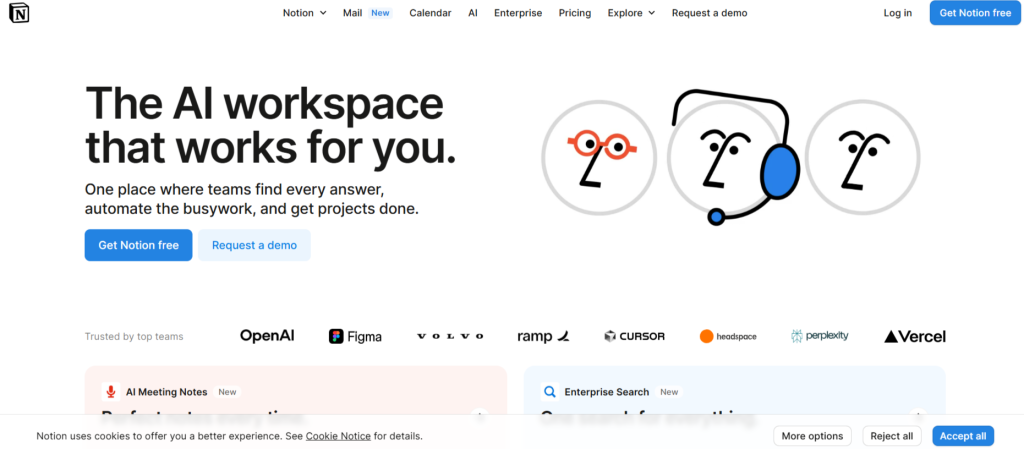Click the AI Meeting Notes microphone icon
The image size is (1024, 449).
click(111, 392)
